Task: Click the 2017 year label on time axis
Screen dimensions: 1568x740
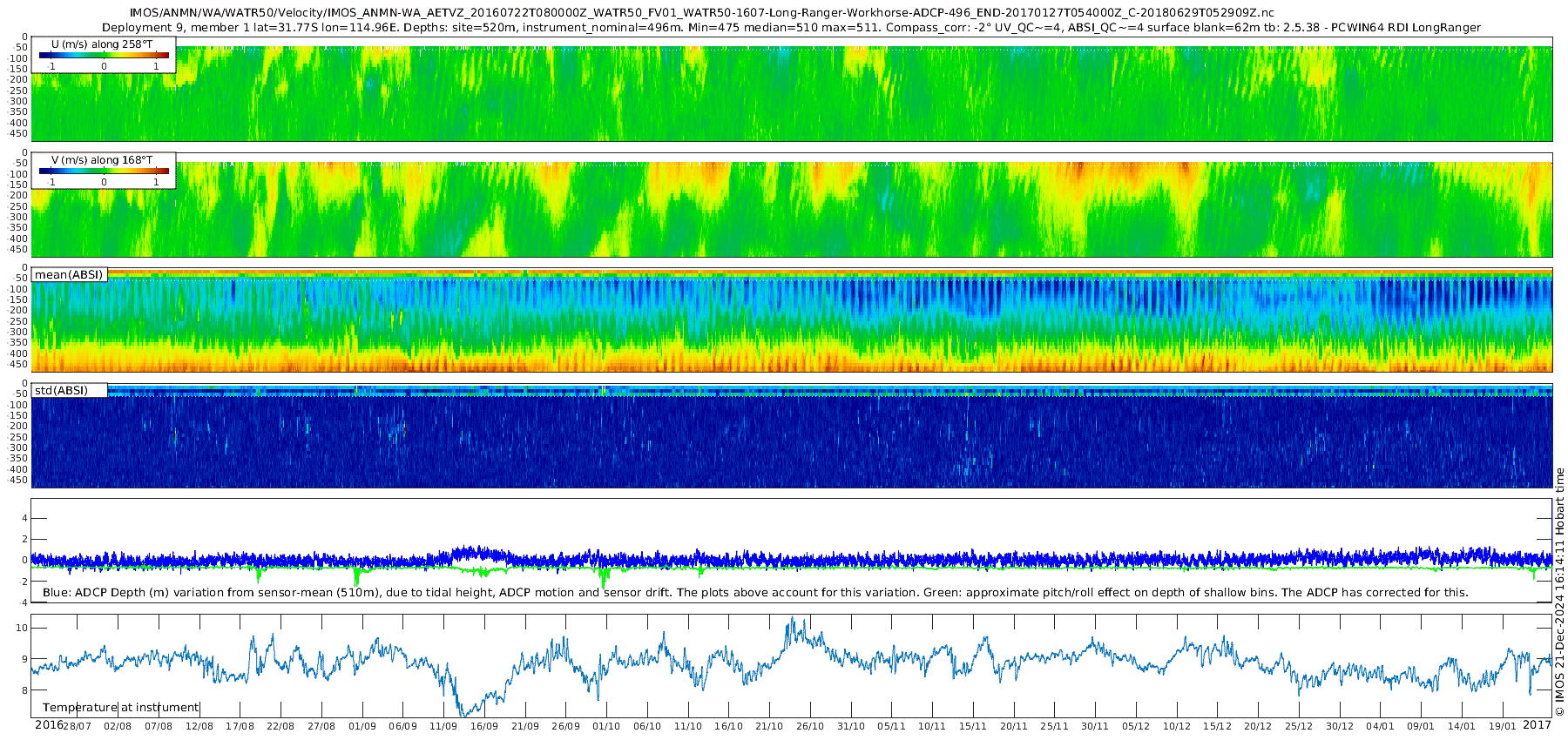Action: tap(1537, 724)
